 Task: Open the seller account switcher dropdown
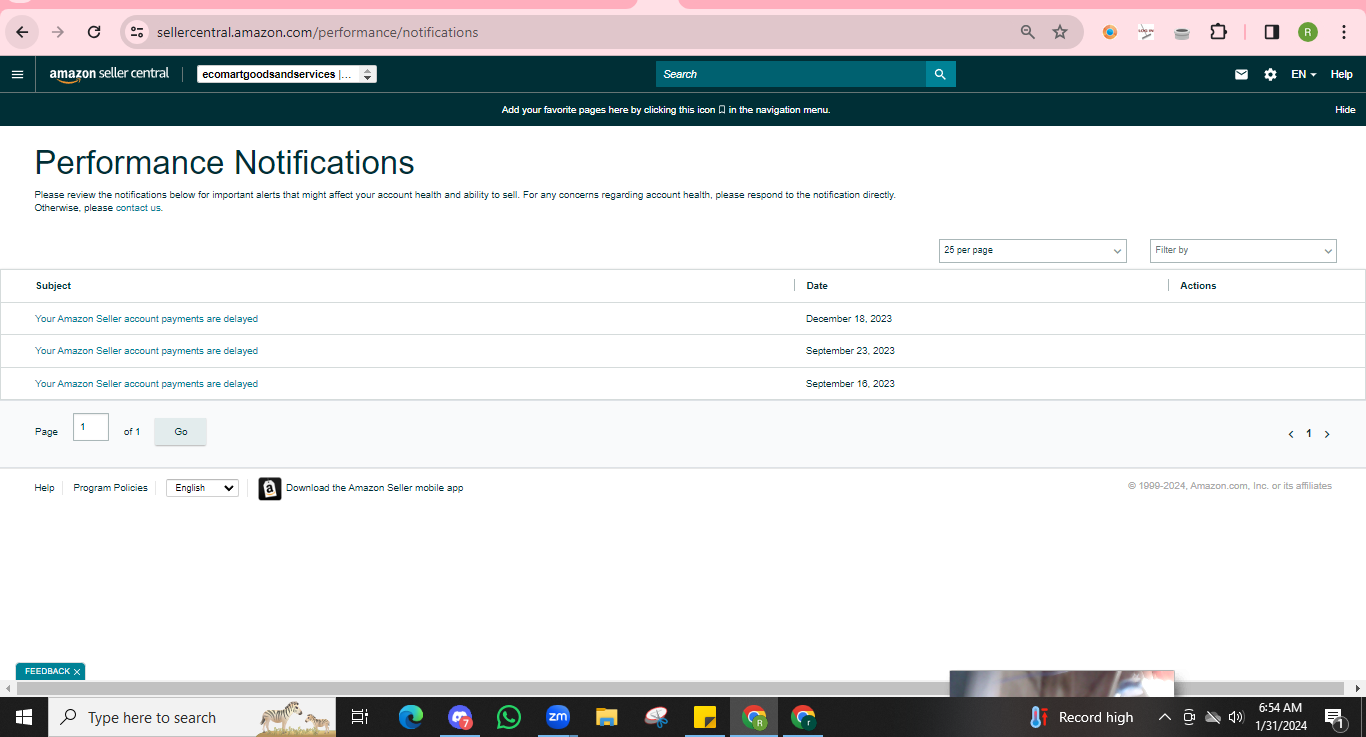pos(287,74)
